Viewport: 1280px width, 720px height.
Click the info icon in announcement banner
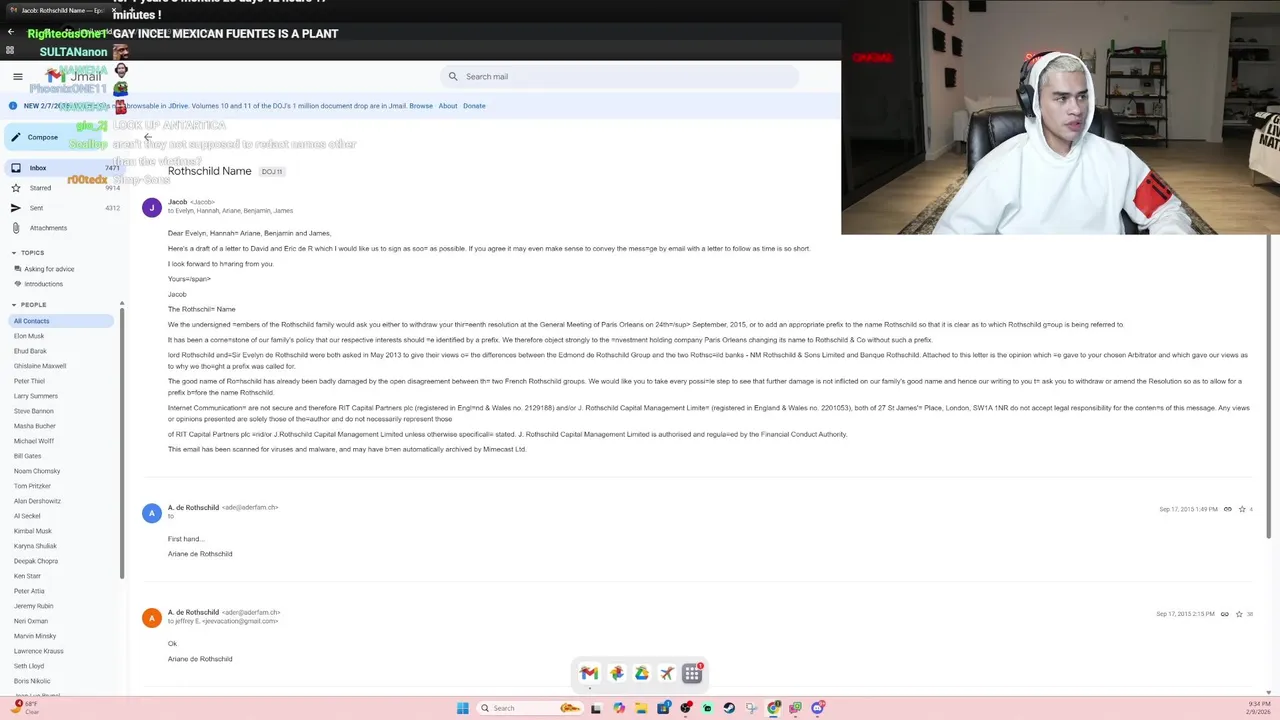[x=13, y=106]
